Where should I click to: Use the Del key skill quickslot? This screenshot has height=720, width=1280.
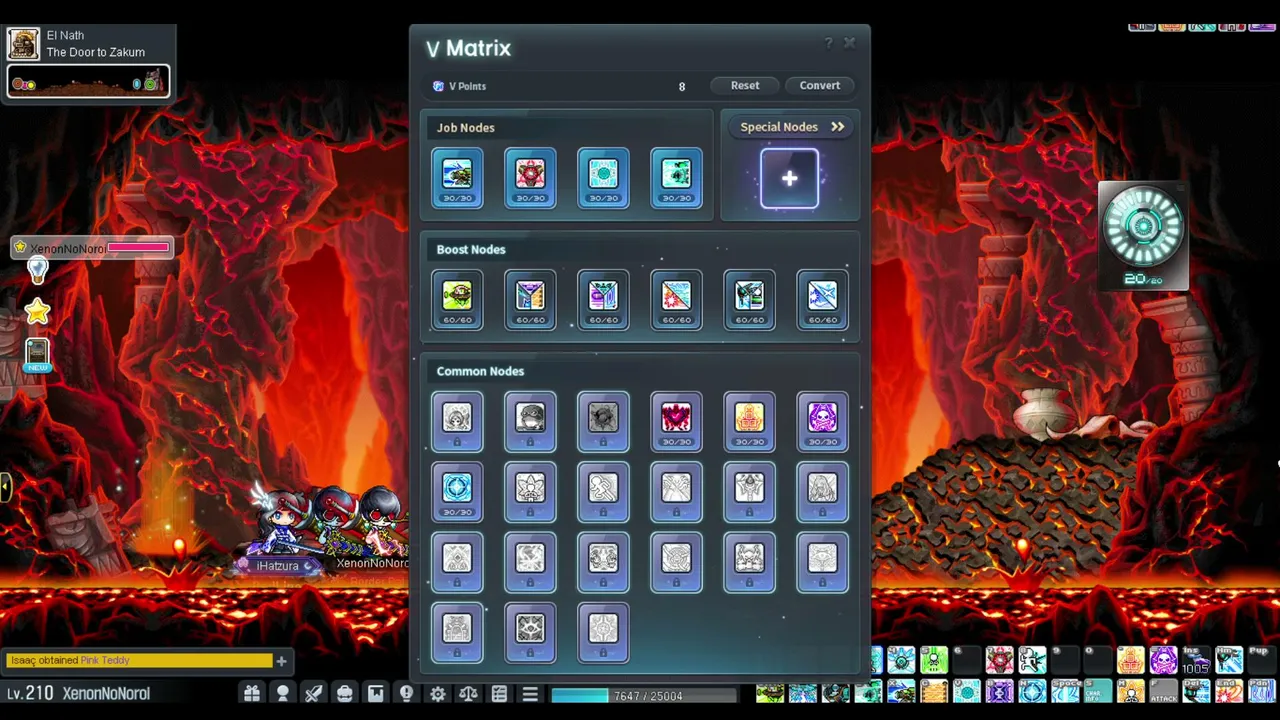1196,692
